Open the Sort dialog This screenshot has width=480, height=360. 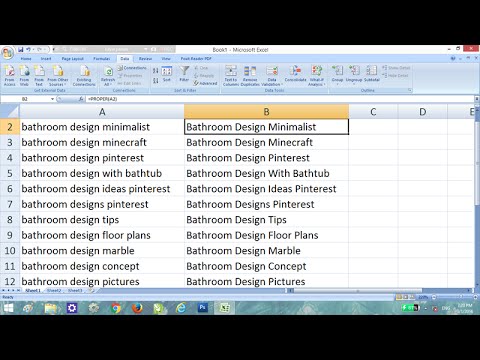[x=167, y=74]
